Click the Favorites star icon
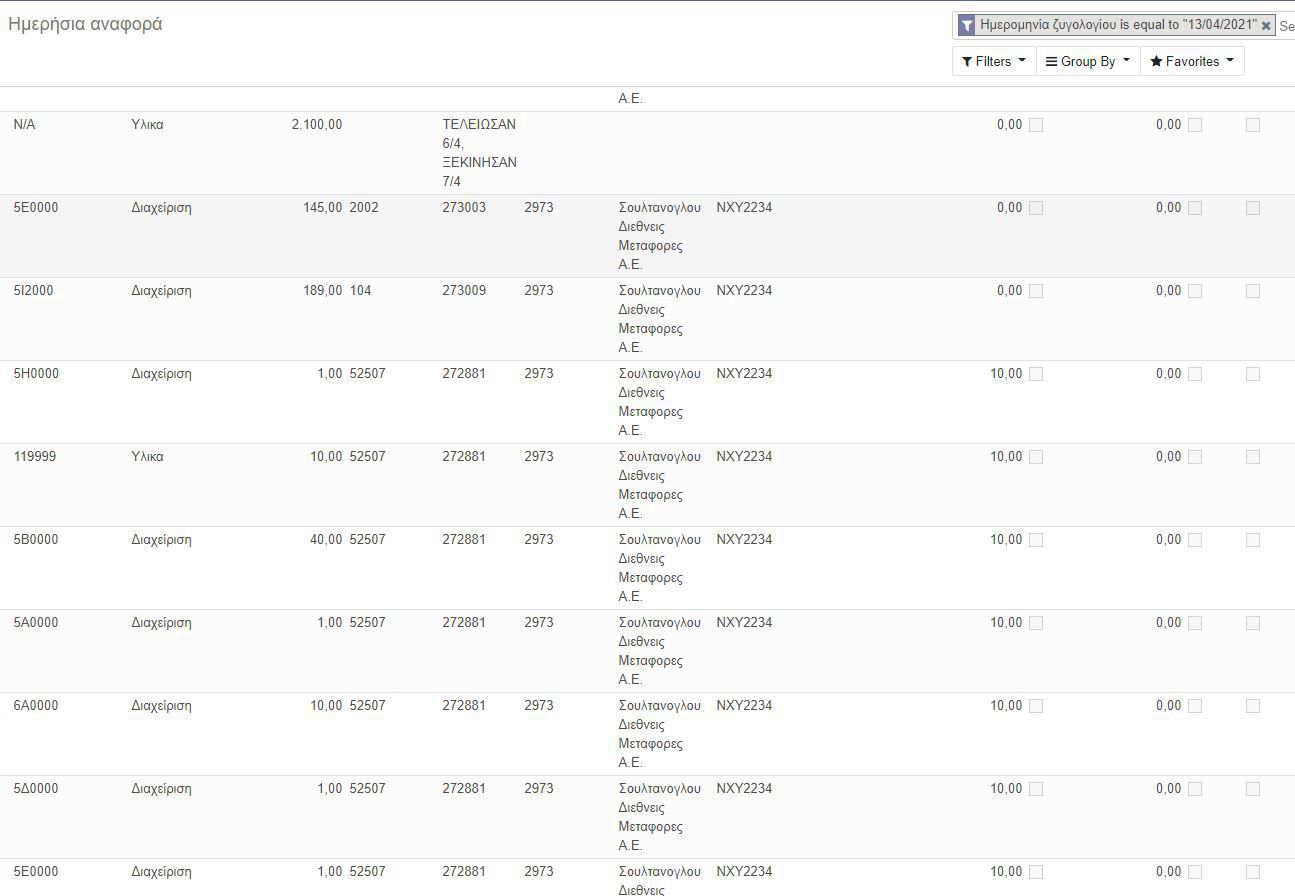The height and width of the screenshot is (896, 1295). pyautogui.click(x=1156, y=62)
